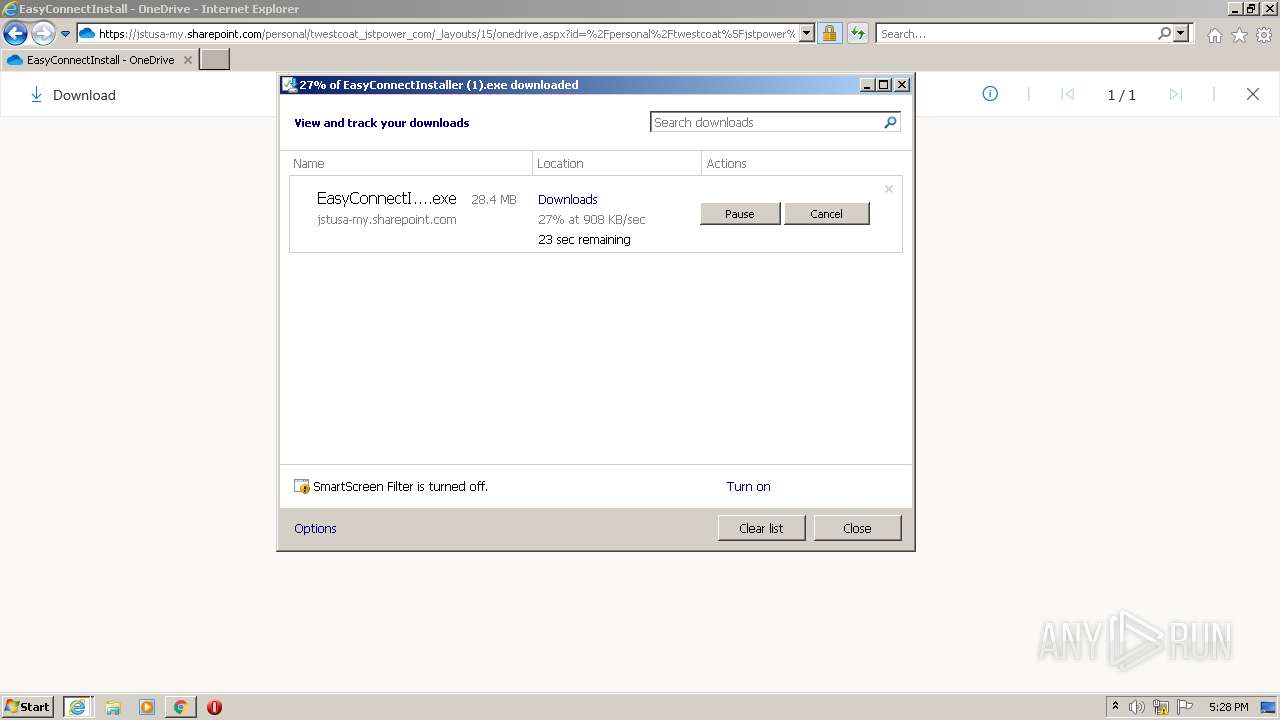
Task: Minimize the View Downloads window
Action: click(x=867, y=85)
